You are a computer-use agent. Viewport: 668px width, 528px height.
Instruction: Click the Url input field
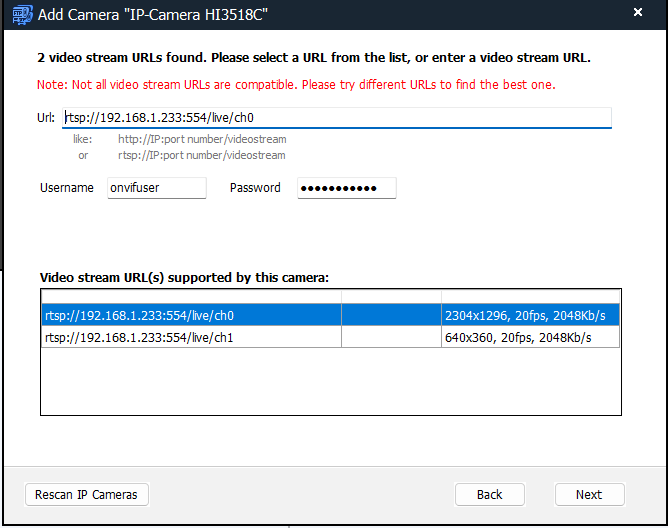[x=336, y=118]
